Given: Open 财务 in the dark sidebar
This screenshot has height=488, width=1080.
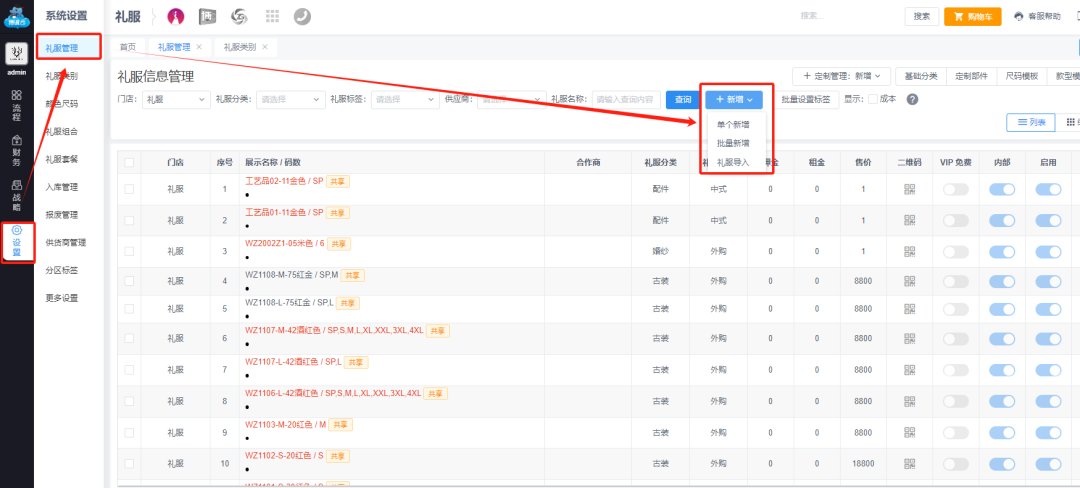Looking at the screenshot, I should [x=17, y=151].
